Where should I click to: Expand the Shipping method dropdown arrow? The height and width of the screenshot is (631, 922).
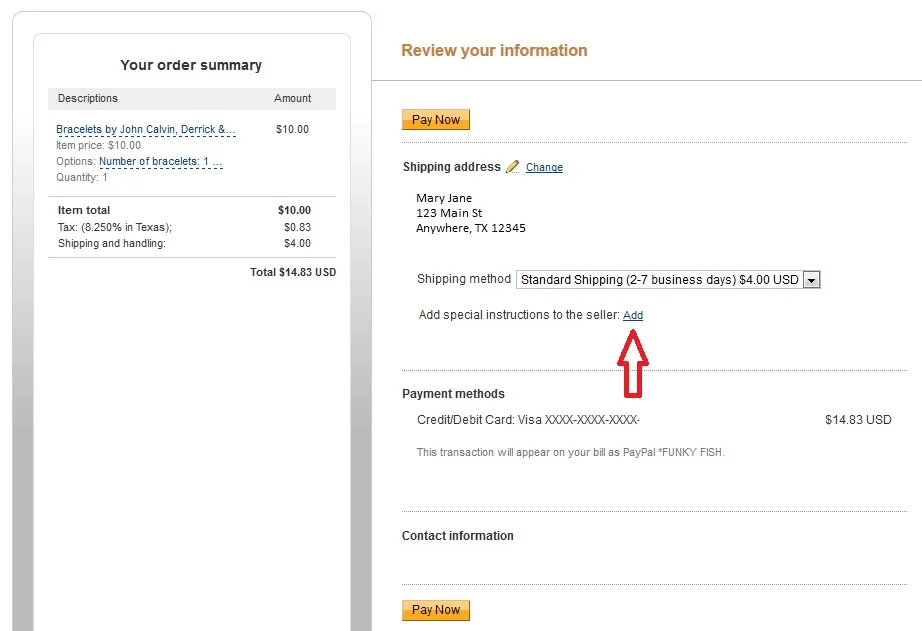pyautogui.click(x=811, y=280)
